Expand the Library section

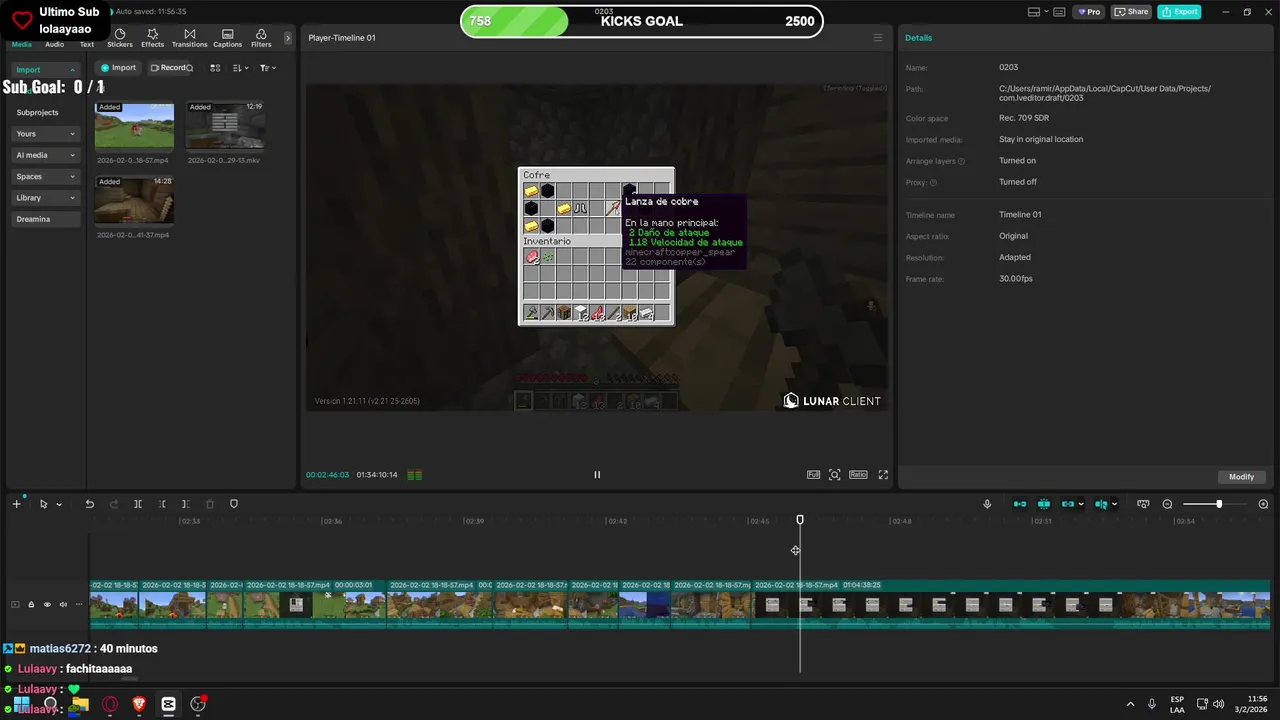(x=45, y=198)
